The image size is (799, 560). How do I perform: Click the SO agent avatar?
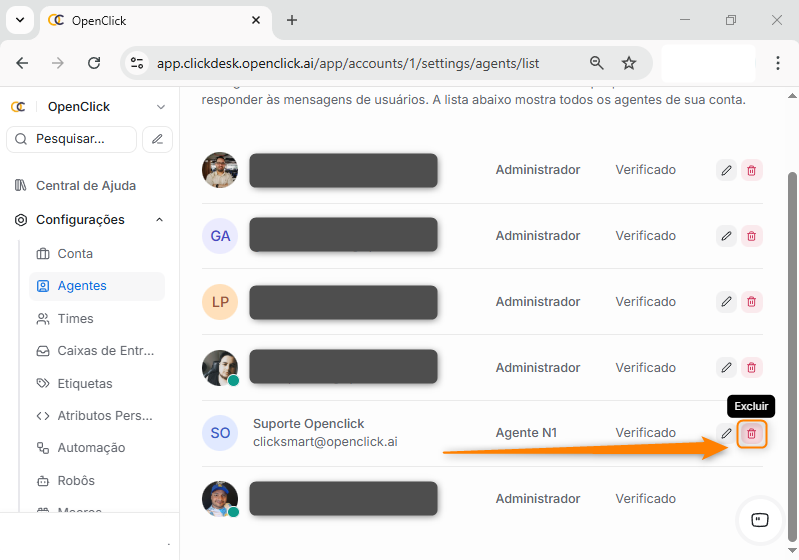(220, 433)
